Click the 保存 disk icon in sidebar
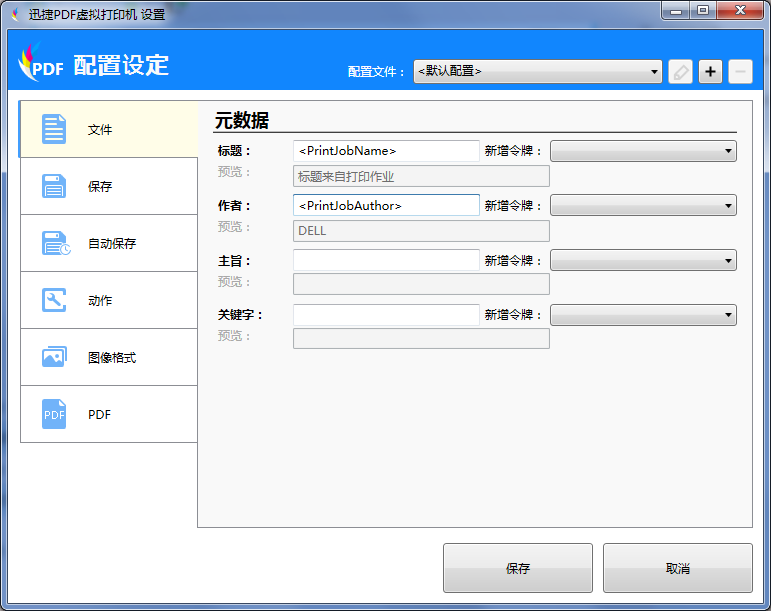Viewport: 771px width, 611px height. tap(54, 186)
